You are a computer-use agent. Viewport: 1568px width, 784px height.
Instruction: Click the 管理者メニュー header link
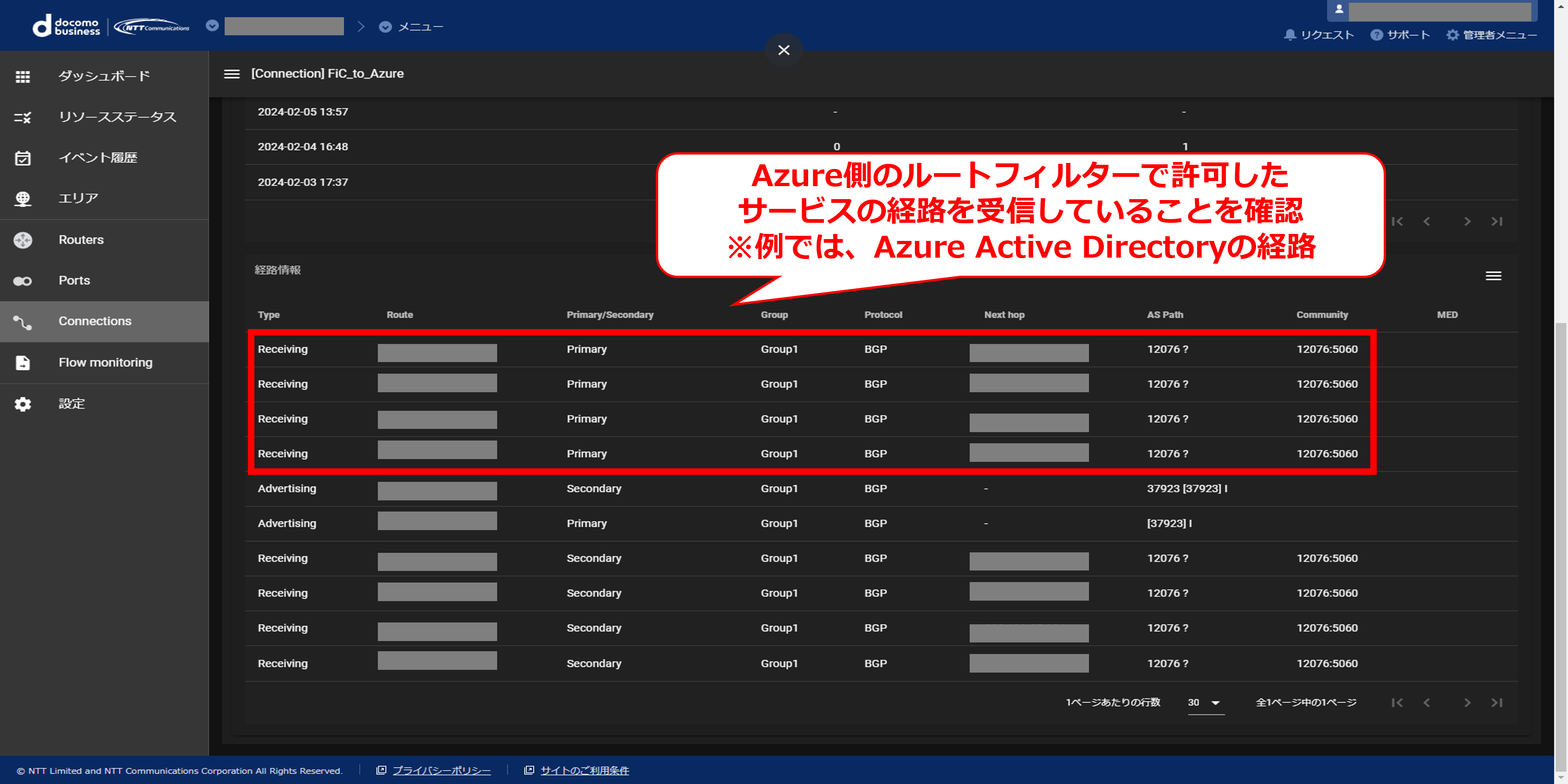coord(1500,35)
